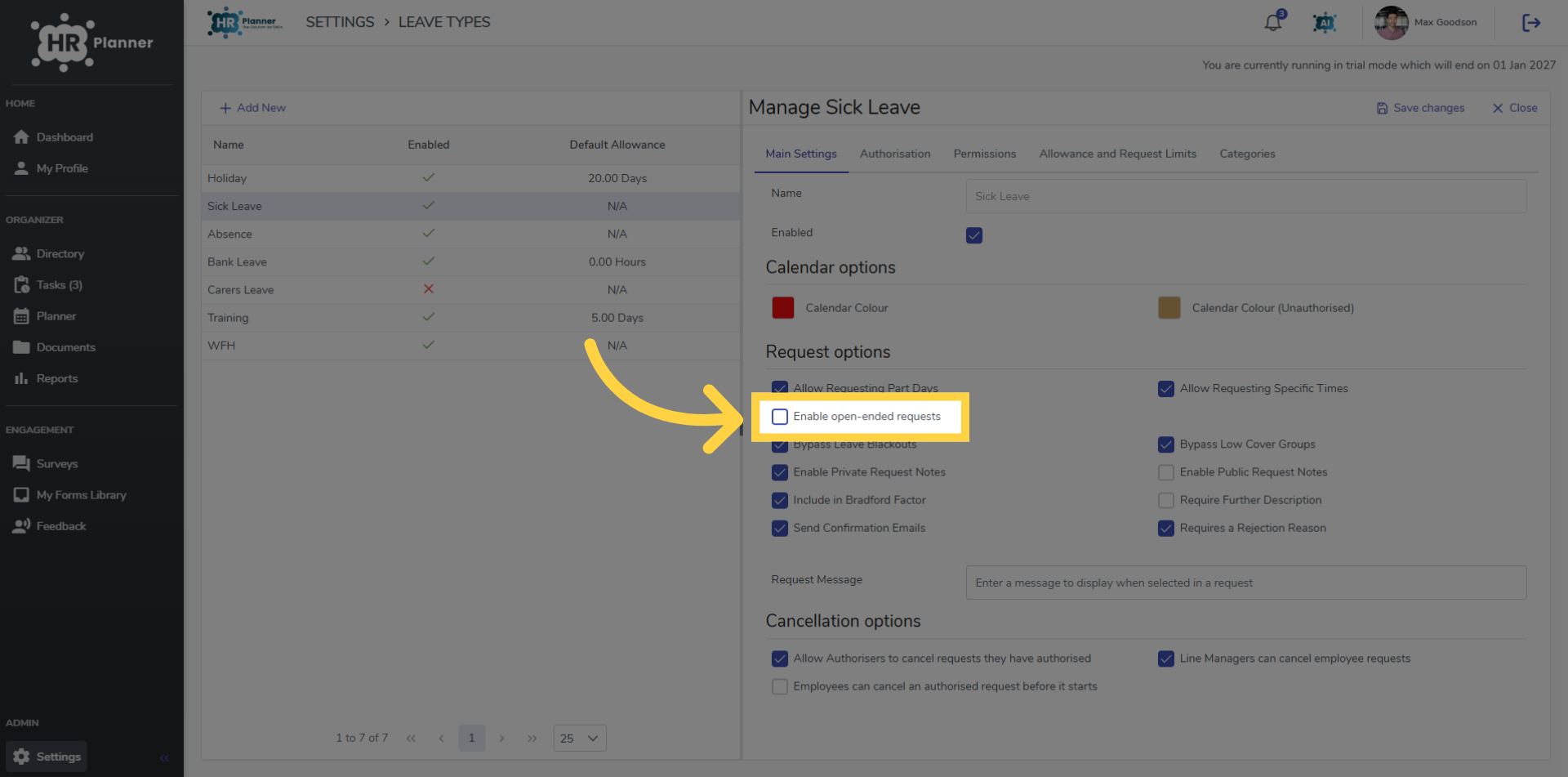This screenshot has width=1568, height=777.
Task: Go to the next page arrow
Action: click(x=501, y=739)
